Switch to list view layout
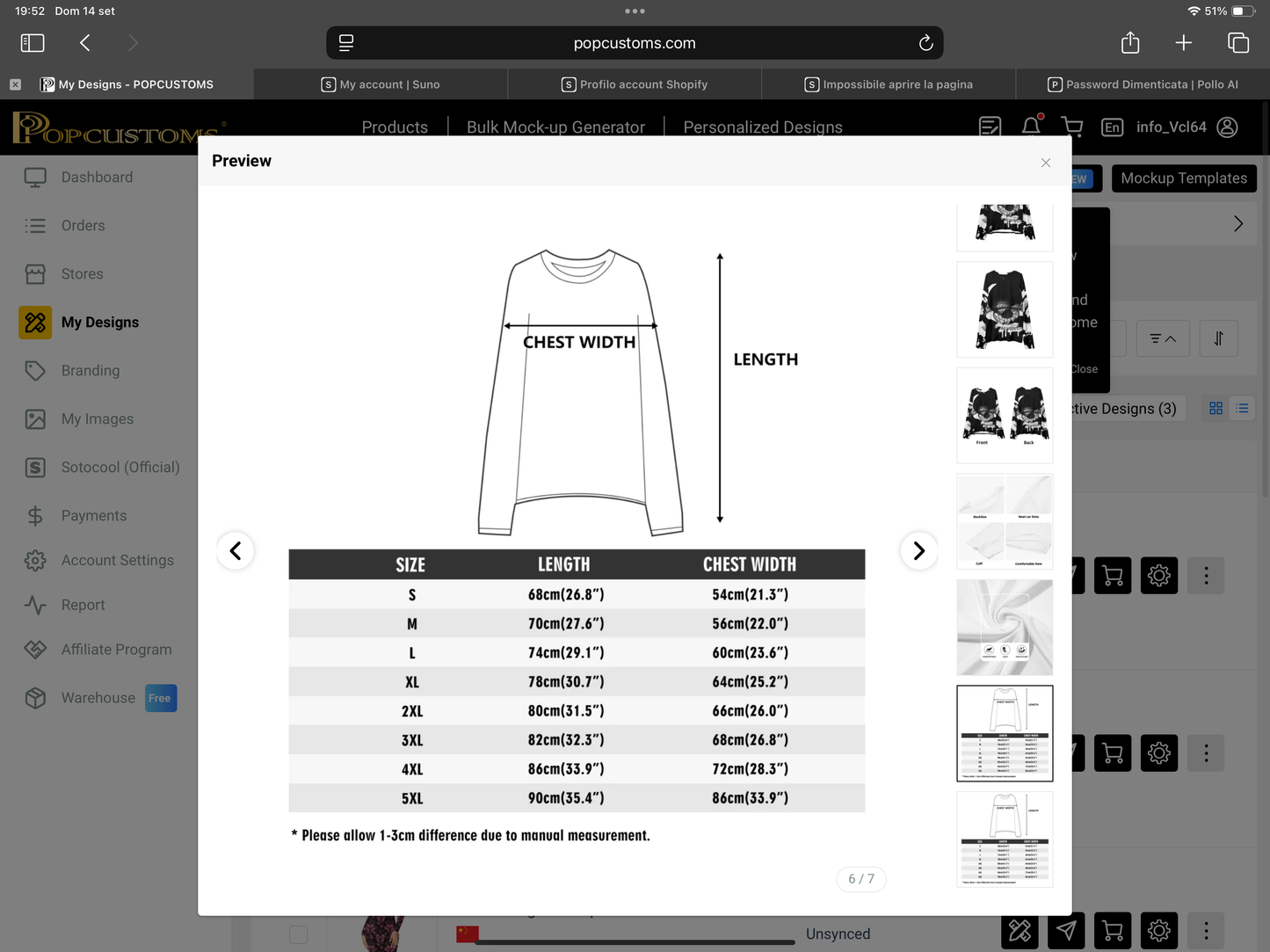 [1242, 409]
